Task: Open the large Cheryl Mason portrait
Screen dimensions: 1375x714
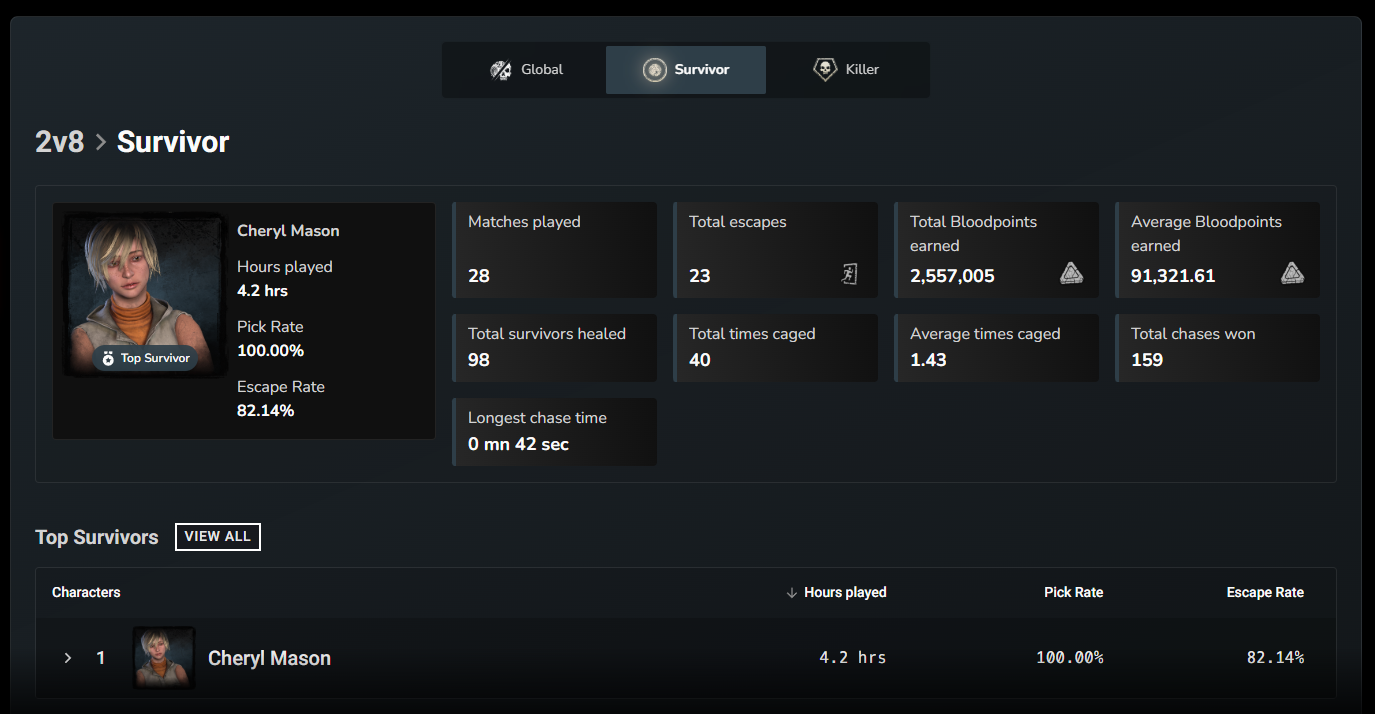Action: tap(145, 295)
